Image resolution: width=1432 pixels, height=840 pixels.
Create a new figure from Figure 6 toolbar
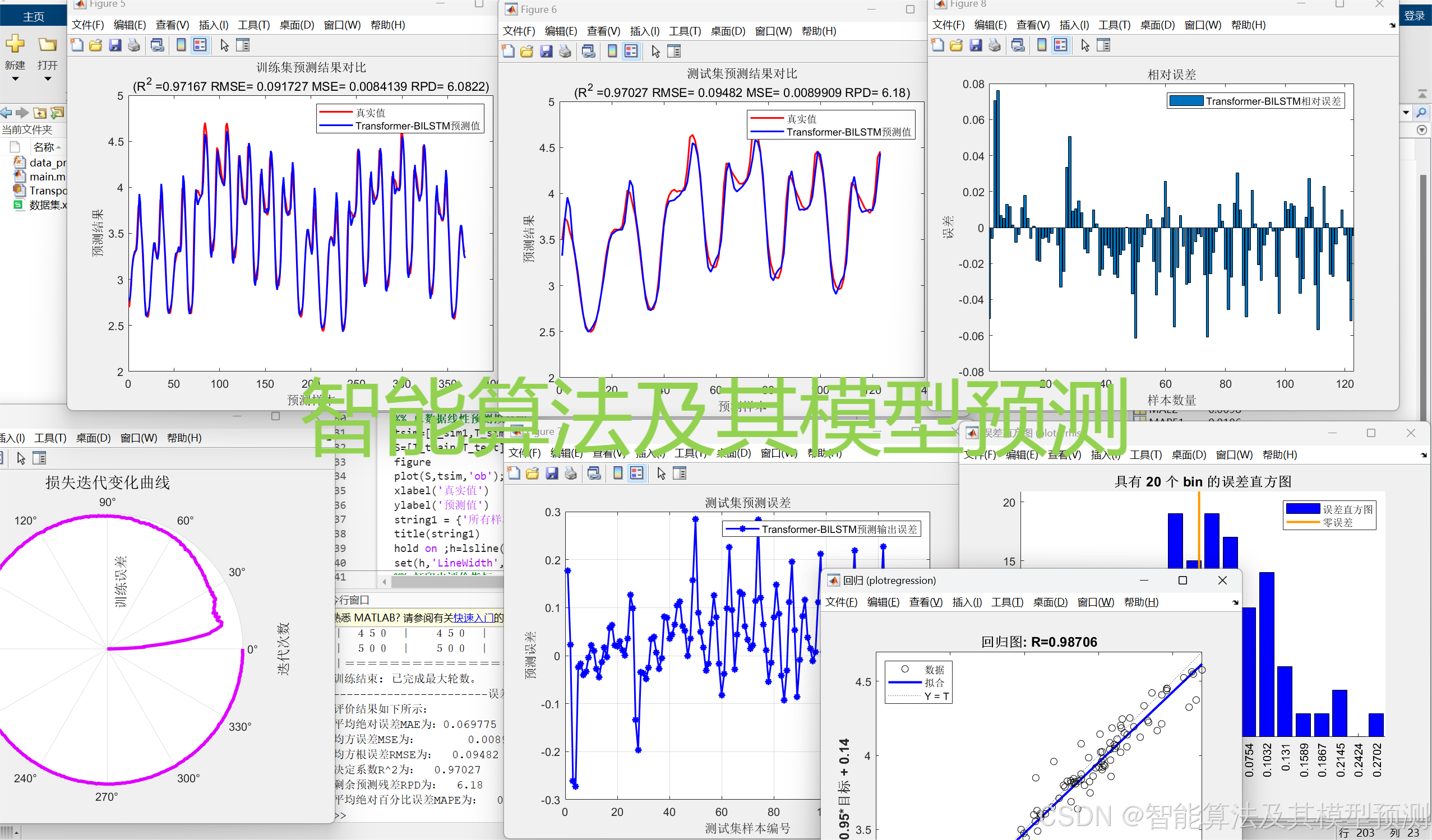(507, 51)
